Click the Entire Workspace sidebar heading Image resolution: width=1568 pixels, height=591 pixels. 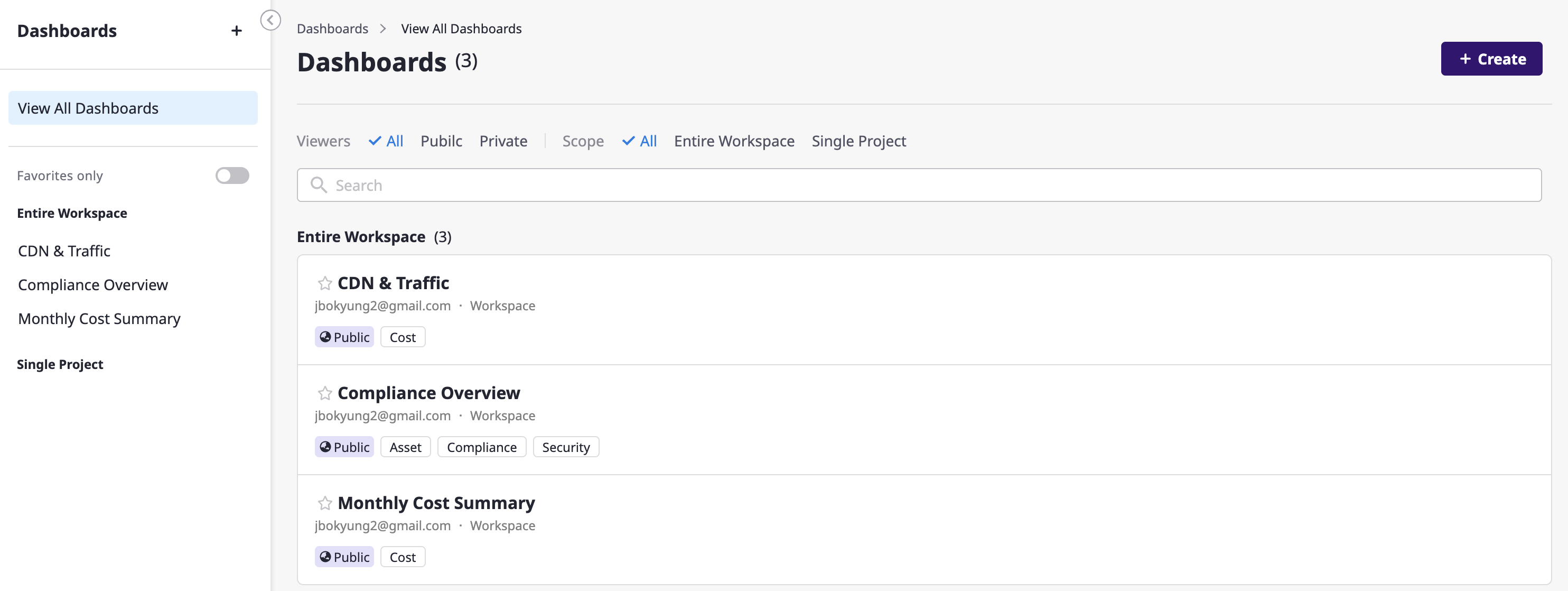(x=72, y=213)
